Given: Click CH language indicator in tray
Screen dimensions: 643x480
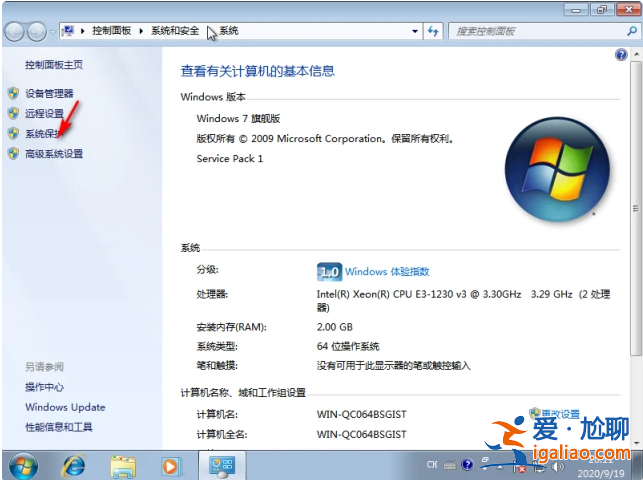Looking at the screenshot, I should point(432,465).
